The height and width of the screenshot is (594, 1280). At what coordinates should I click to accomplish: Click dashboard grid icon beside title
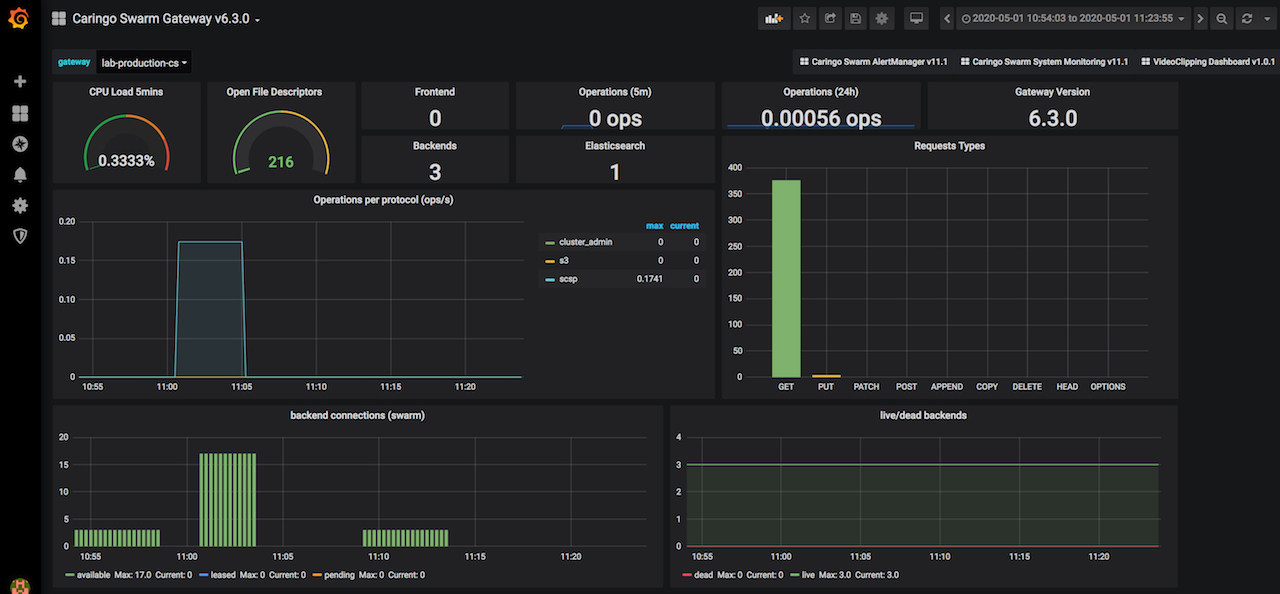(58, 19)
